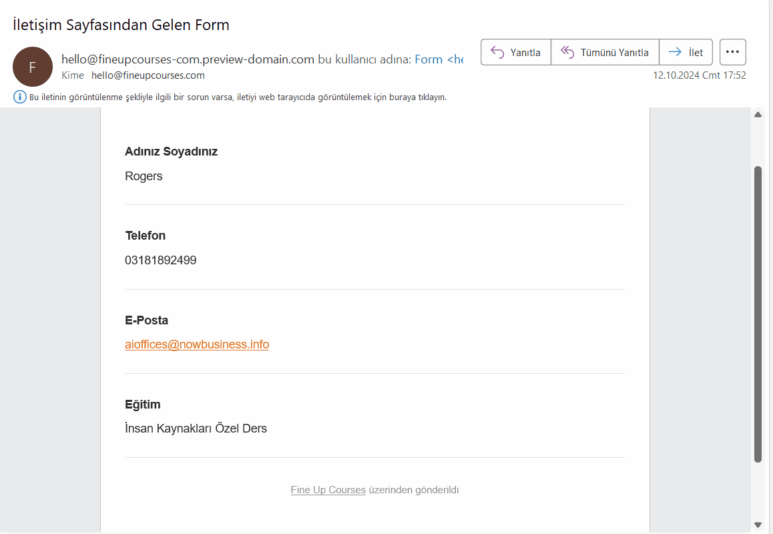Click the name value Rogers

[144, 176]
